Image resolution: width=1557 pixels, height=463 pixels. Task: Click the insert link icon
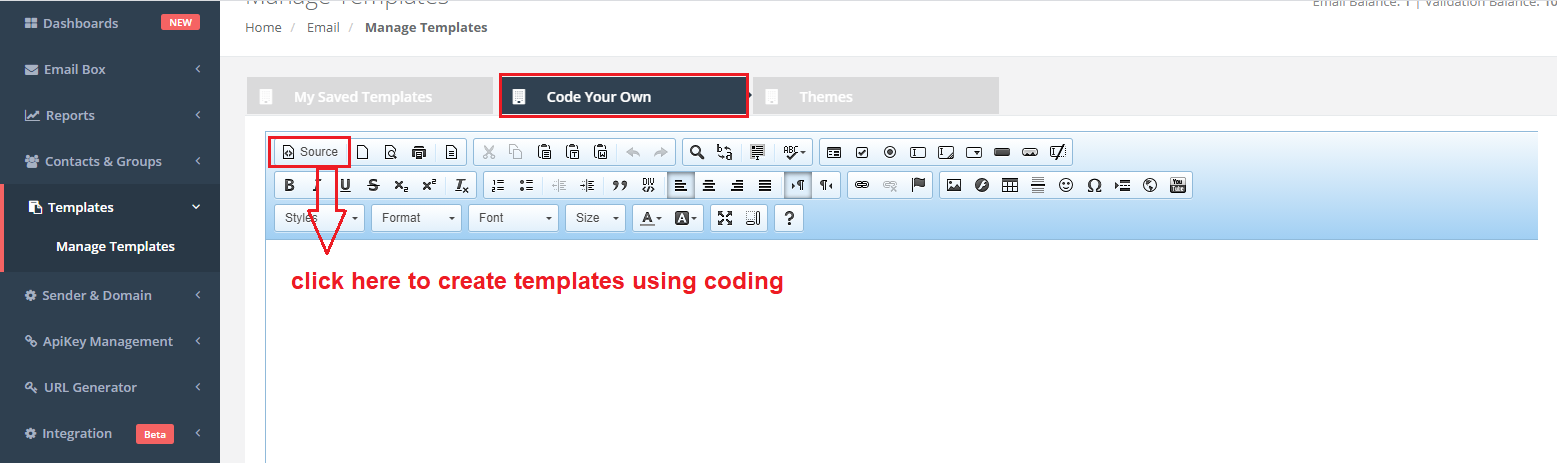(x=862, y=185)
